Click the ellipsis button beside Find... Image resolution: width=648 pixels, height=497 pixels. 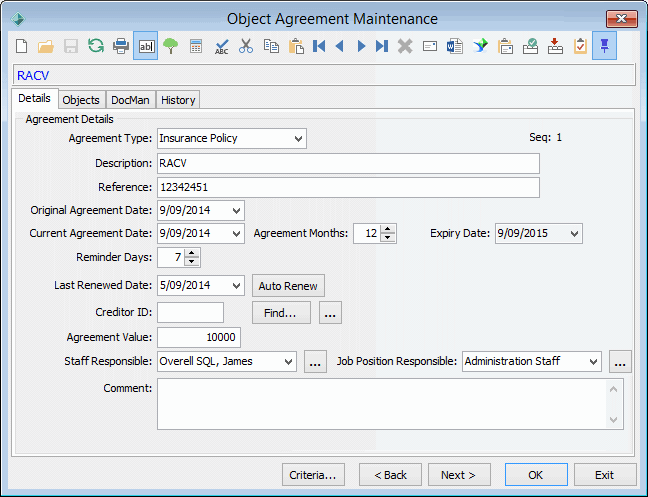point(330,313)
